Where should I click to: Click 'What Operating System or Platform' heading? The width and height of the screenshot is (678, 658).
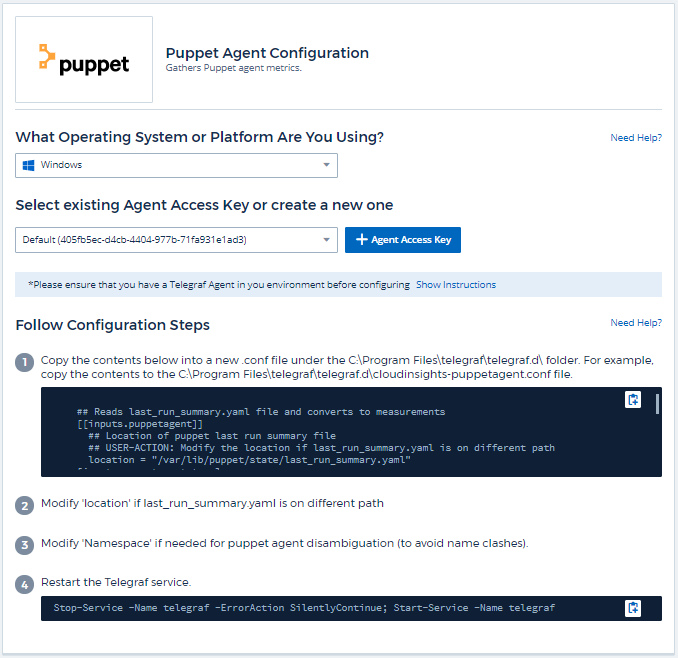[199, 137]
